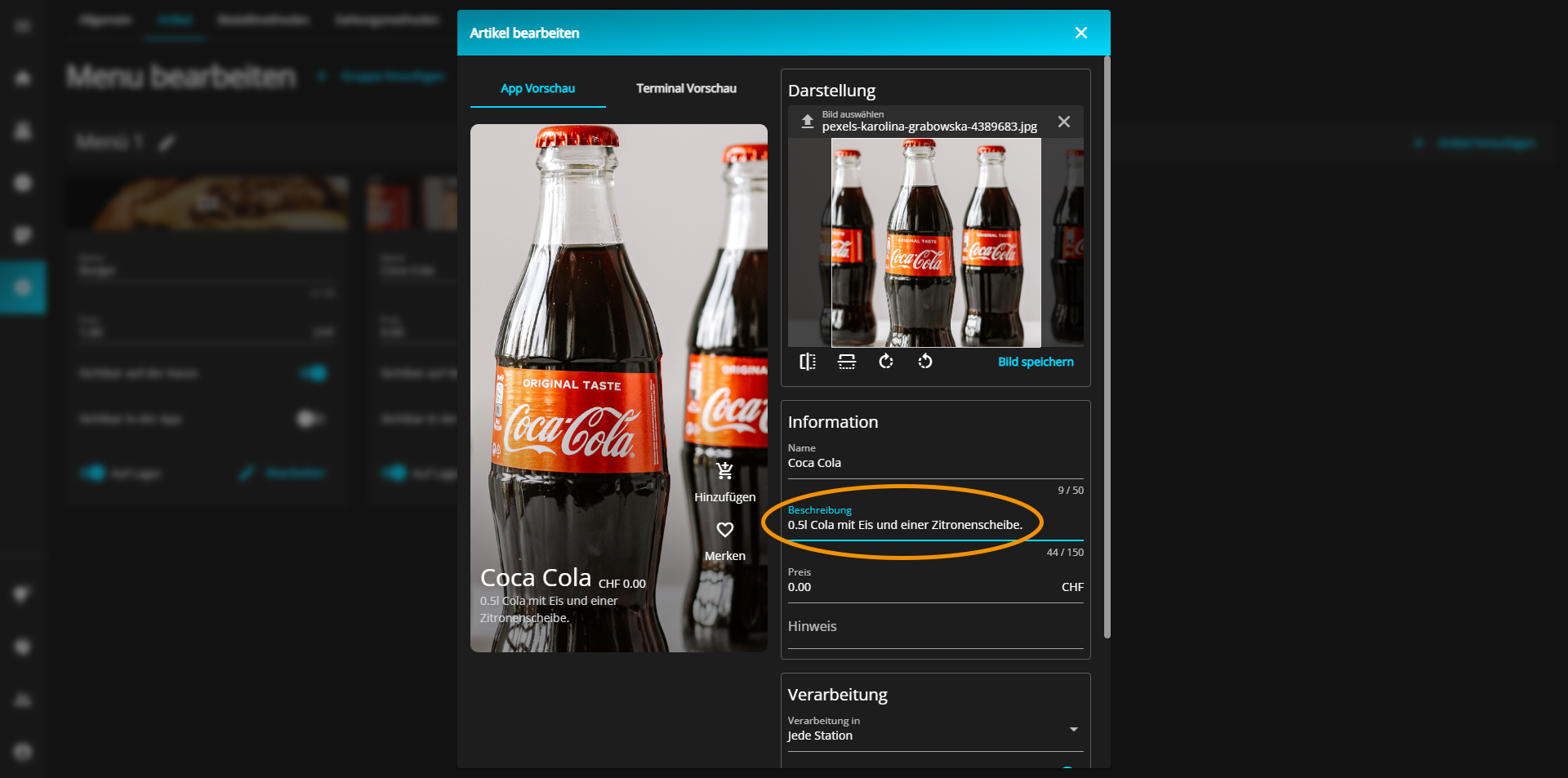Click the dialog's vertical scrollbar
Image resolution: width=1568 pixels, height=778 pixels.
point(1107,347)
